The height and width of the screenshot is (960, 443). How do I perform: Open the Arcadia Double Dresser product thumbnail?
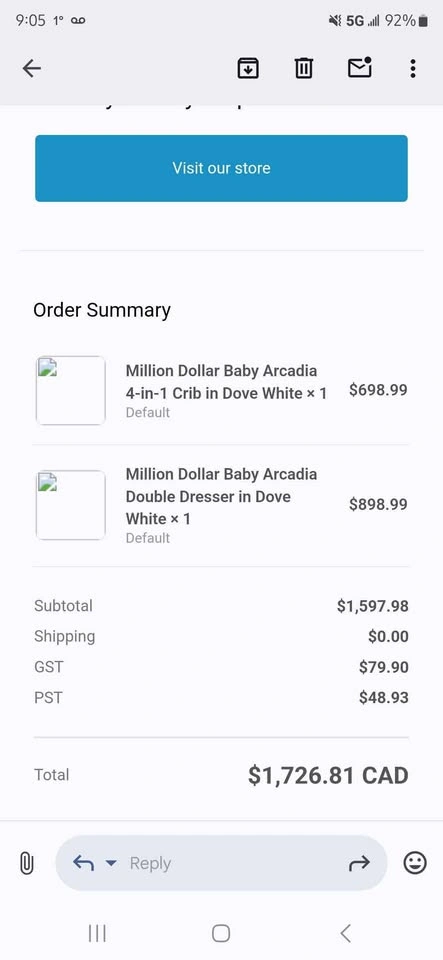pos(70,505)
